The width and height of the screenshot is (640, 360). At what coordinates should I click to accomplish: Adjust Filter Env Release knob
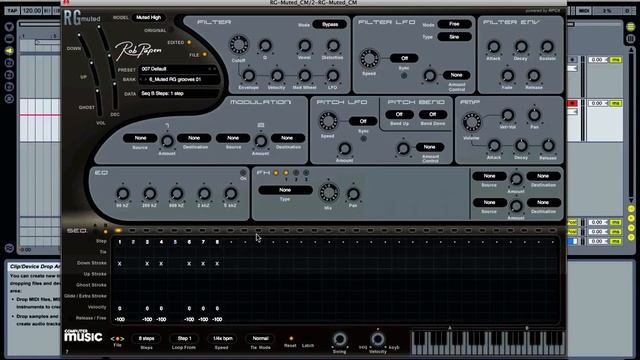point(534,76)
